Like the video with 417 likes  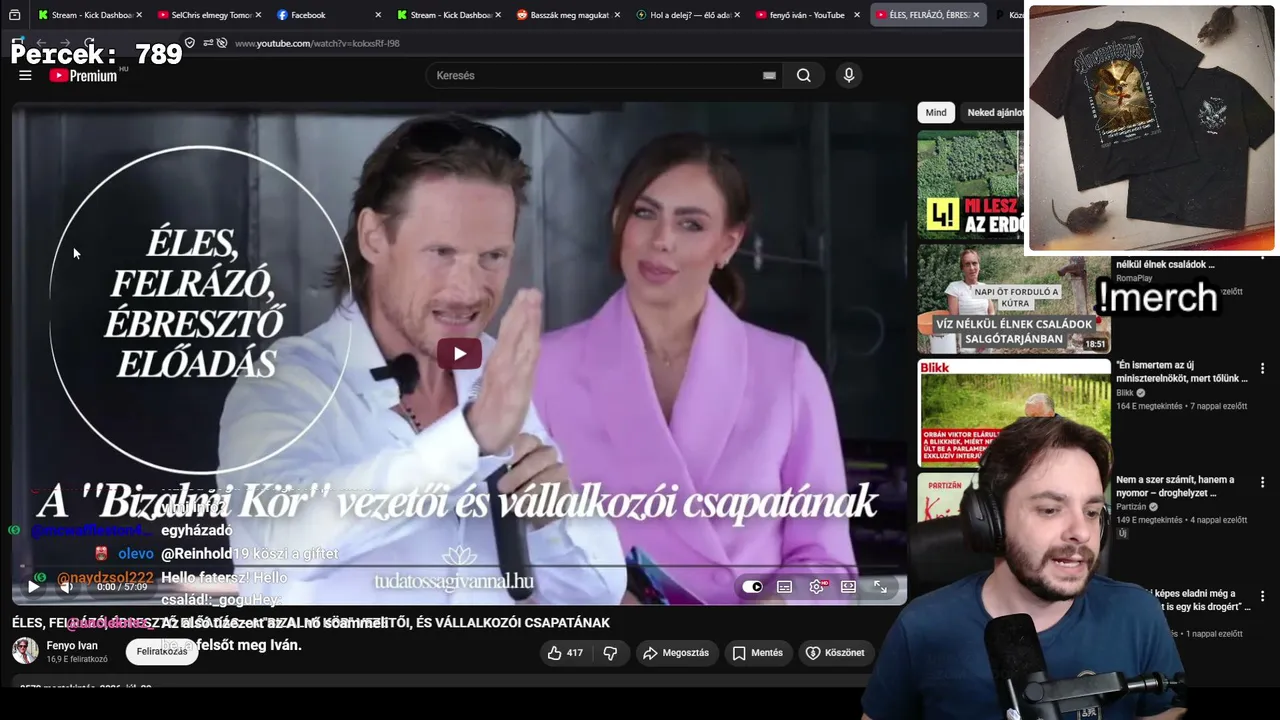[x=564, y=653]
